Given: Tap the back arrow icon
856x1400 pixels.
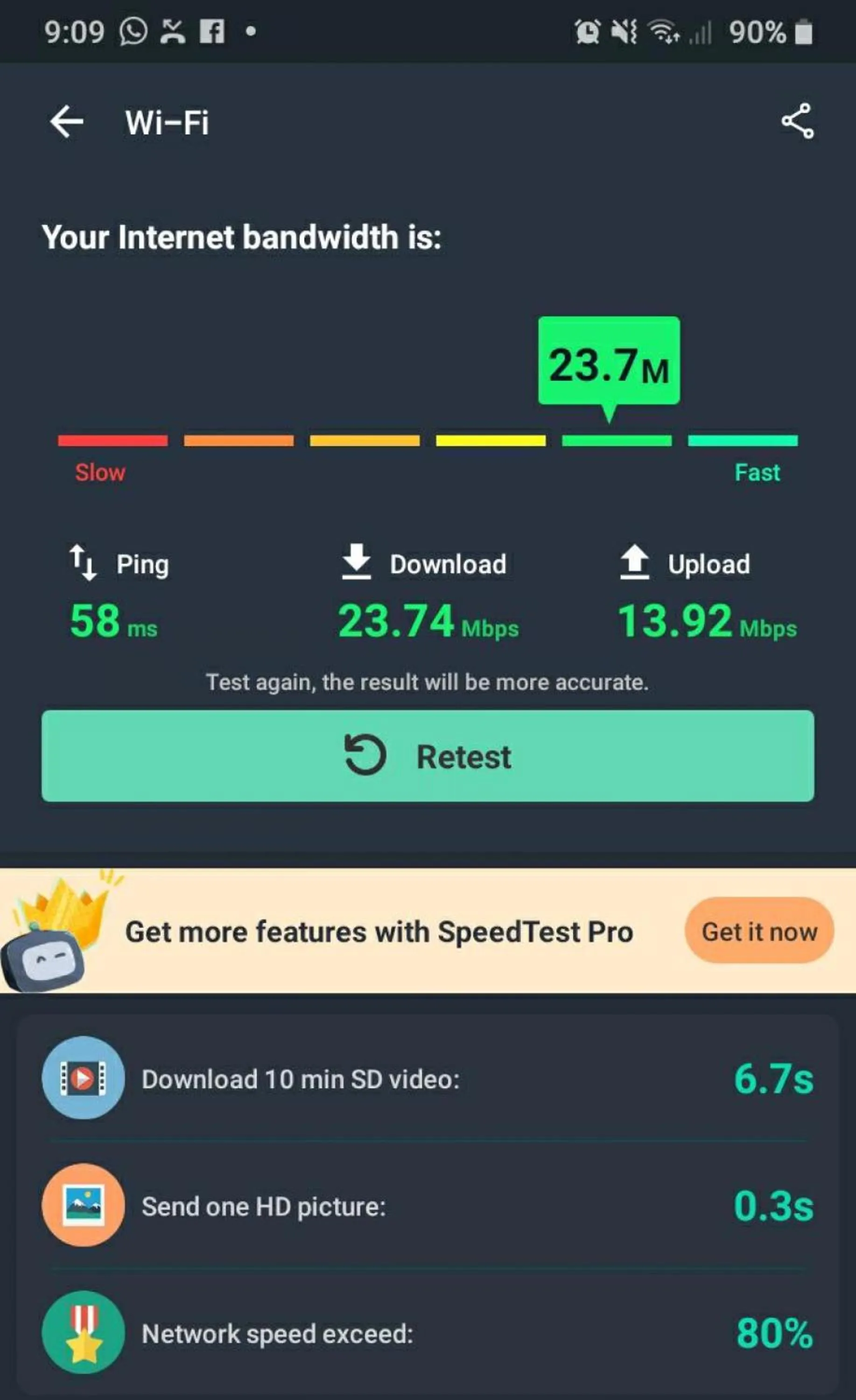Looking at the screenshot, I should (66, 121).
